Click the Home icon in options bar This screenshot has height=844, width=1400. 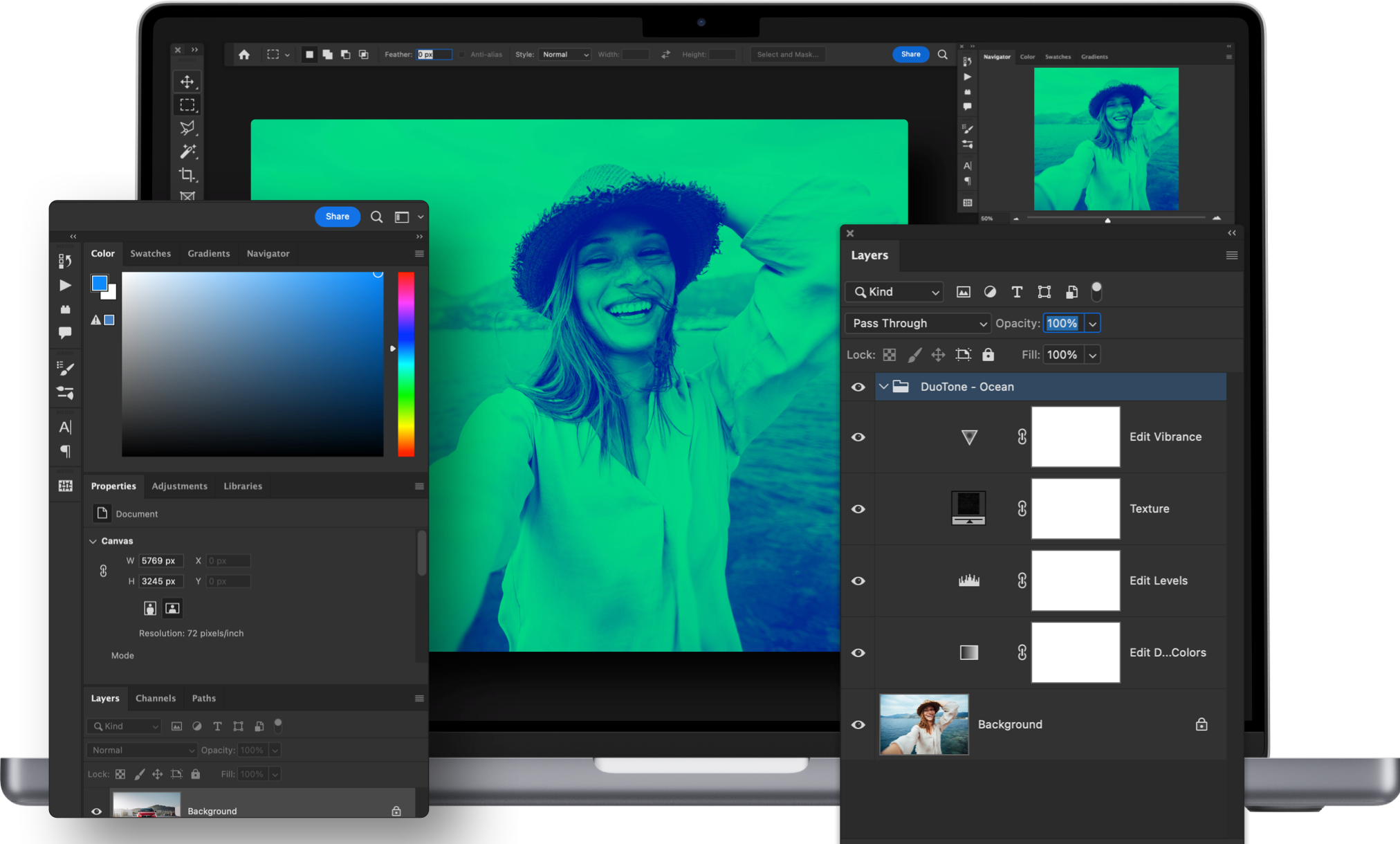[244, 55]
